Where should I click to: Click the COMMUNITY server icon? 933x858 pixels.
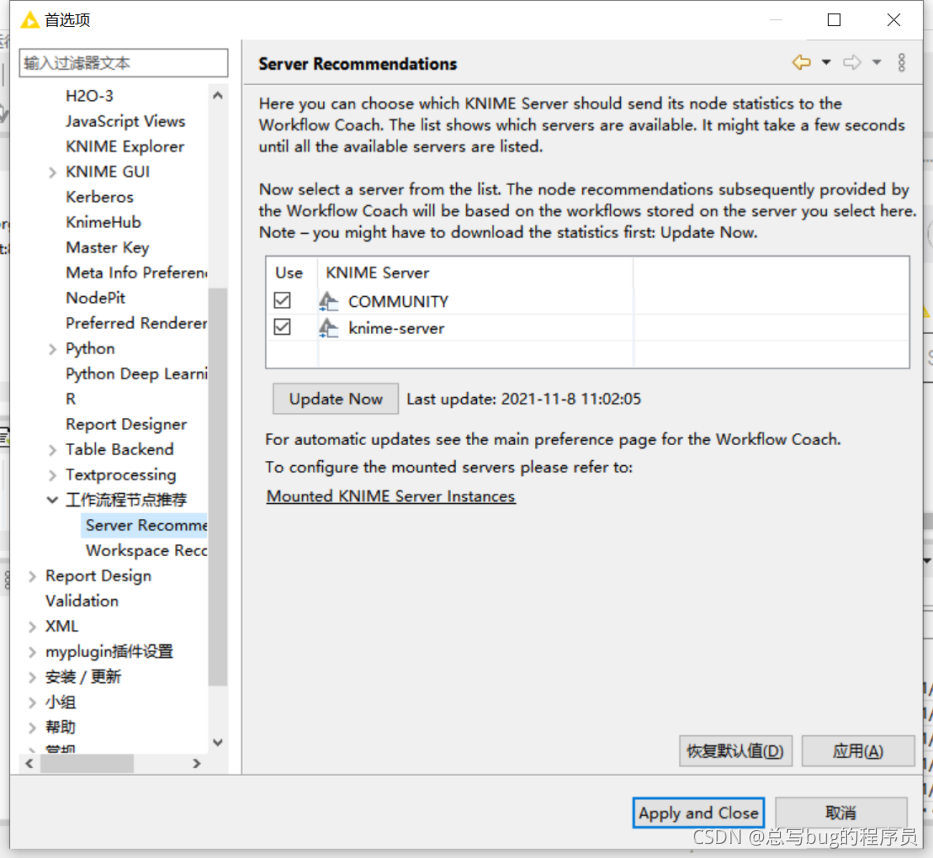click(328, 301)
